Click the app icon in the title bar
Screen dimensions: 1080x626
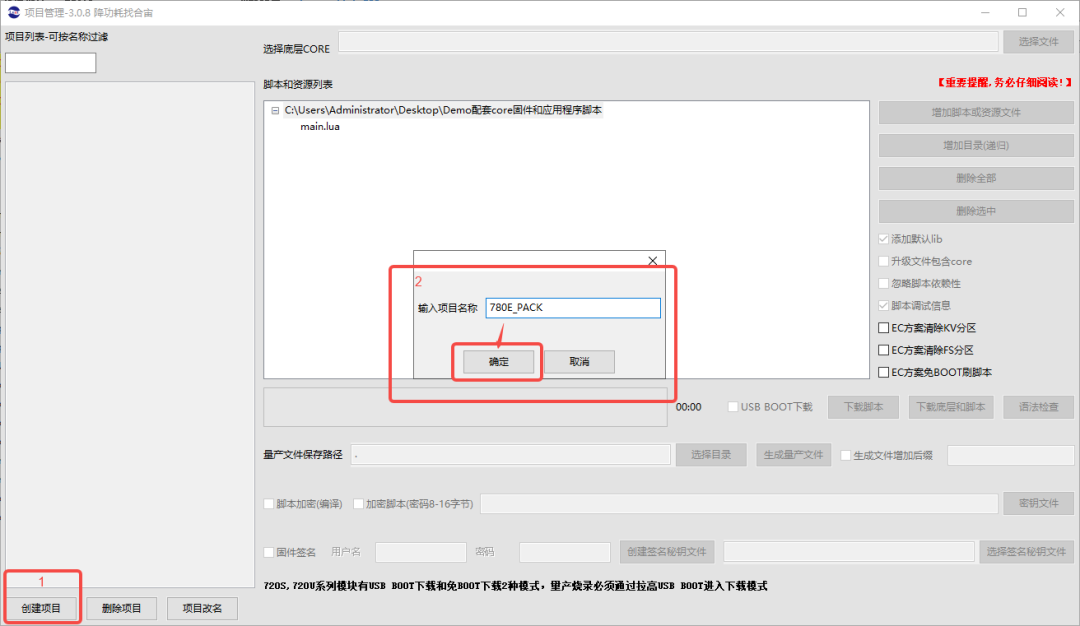pos(13,12)
